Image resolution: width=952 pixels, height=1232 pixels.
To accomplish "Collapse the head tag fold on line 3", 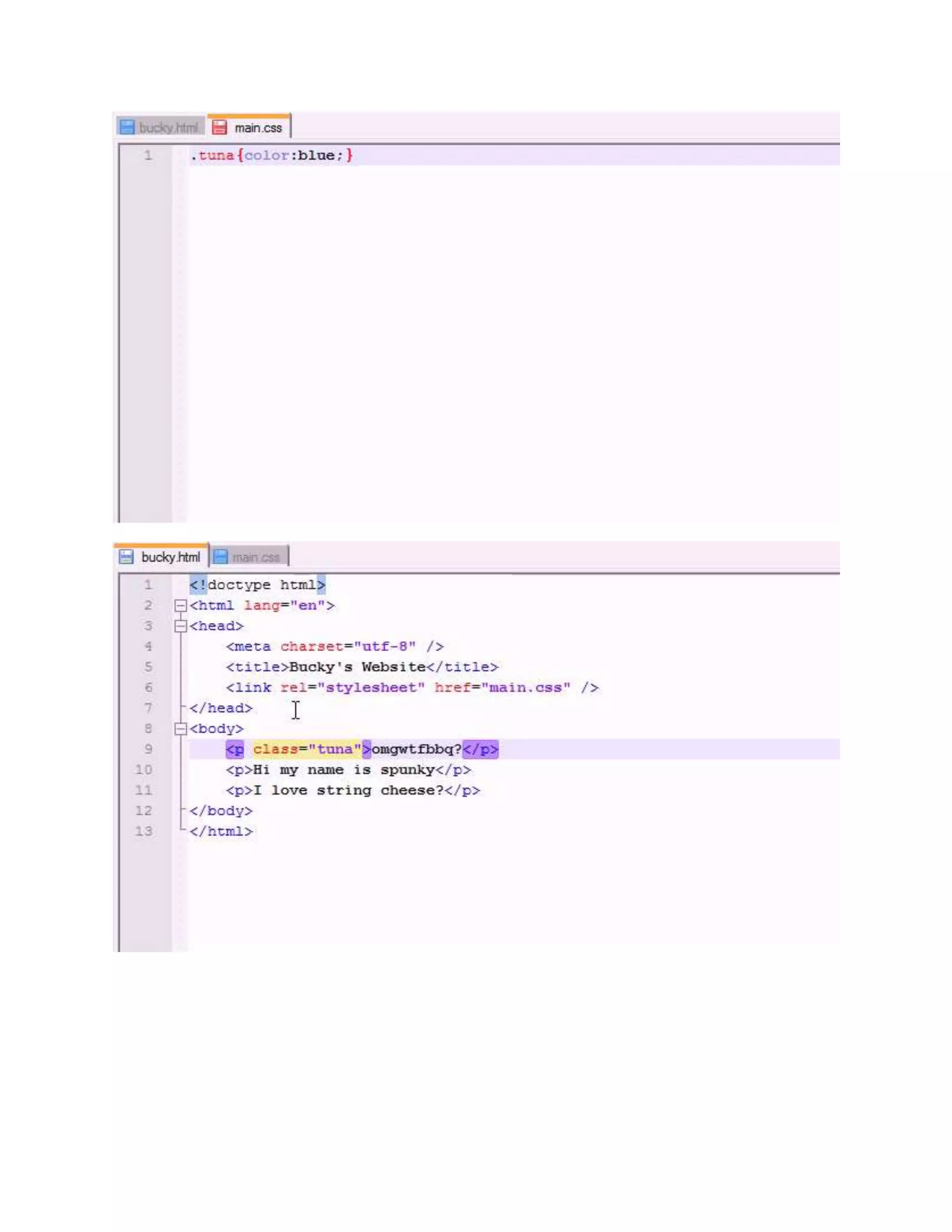I will coord(180,626).
